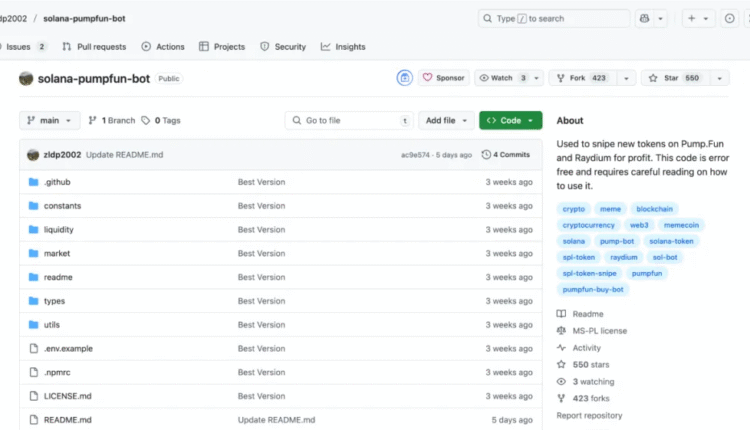750x430 pixels.
Task: Click the README.md file link
Action: point(67,420)
